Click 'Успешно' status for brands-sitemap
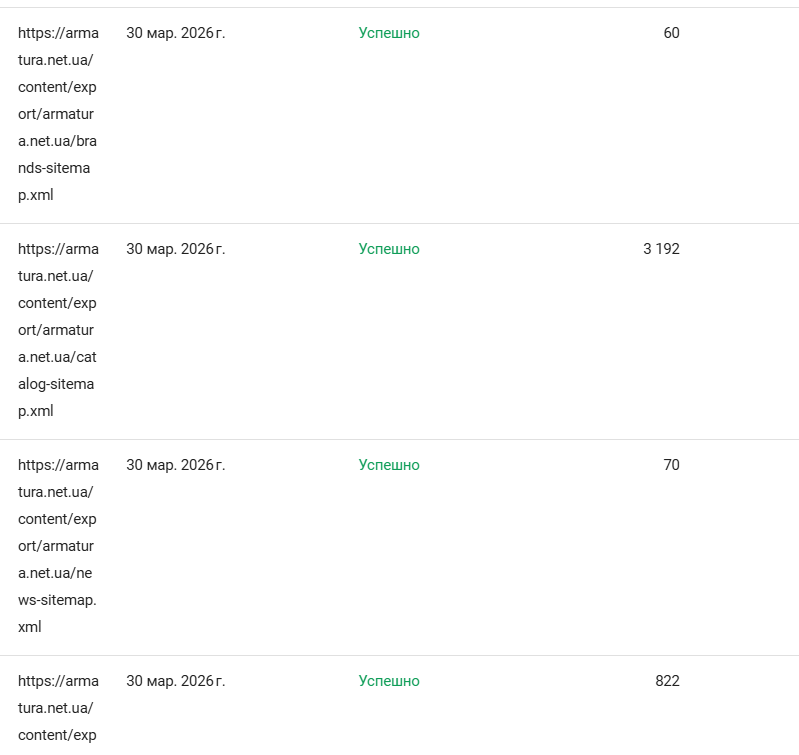 coord(389,33)
